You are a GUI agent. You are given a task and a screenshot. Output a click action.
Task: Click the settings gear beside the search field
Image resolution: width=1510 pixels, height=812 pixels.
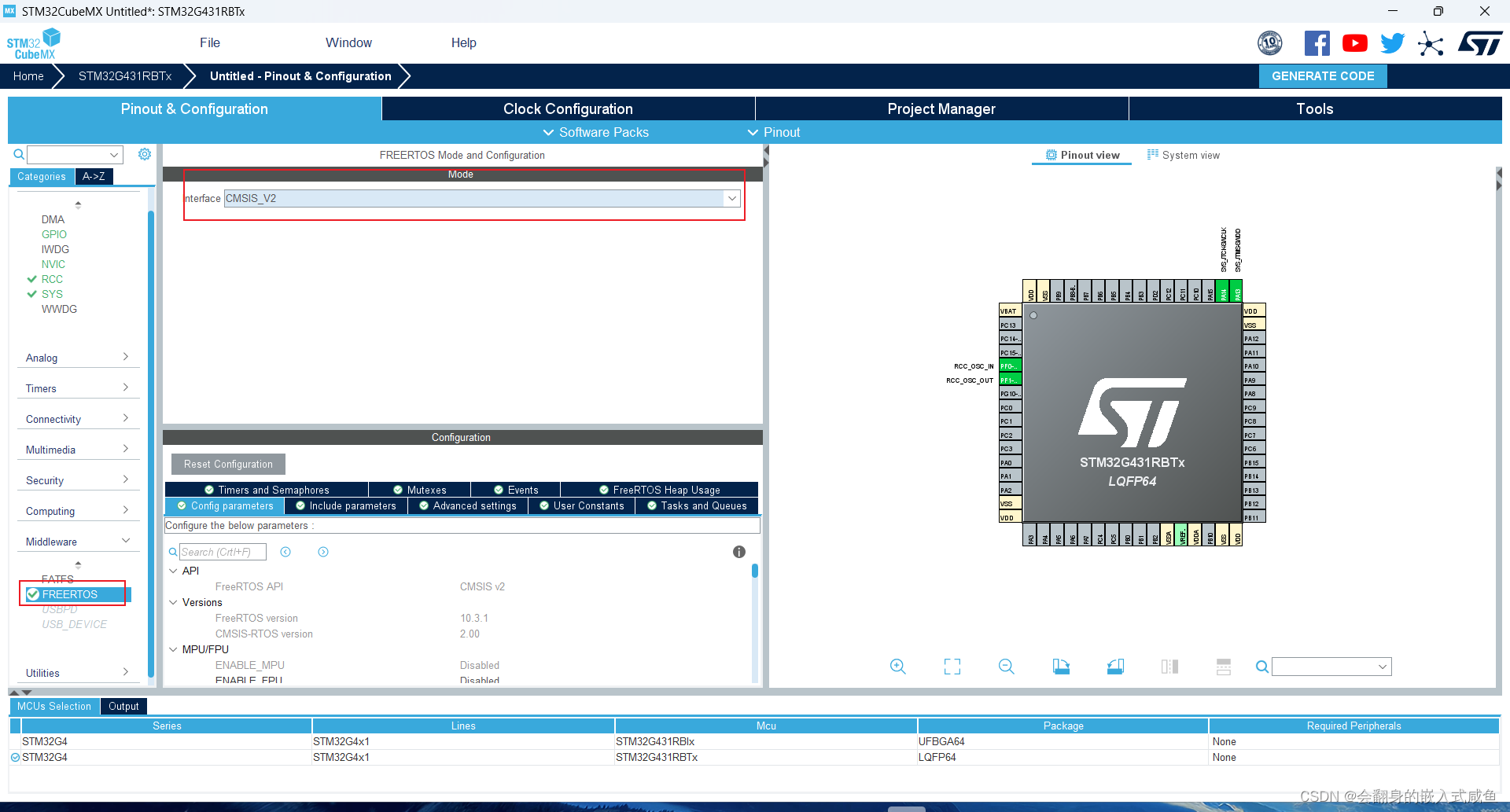(145, 154)
